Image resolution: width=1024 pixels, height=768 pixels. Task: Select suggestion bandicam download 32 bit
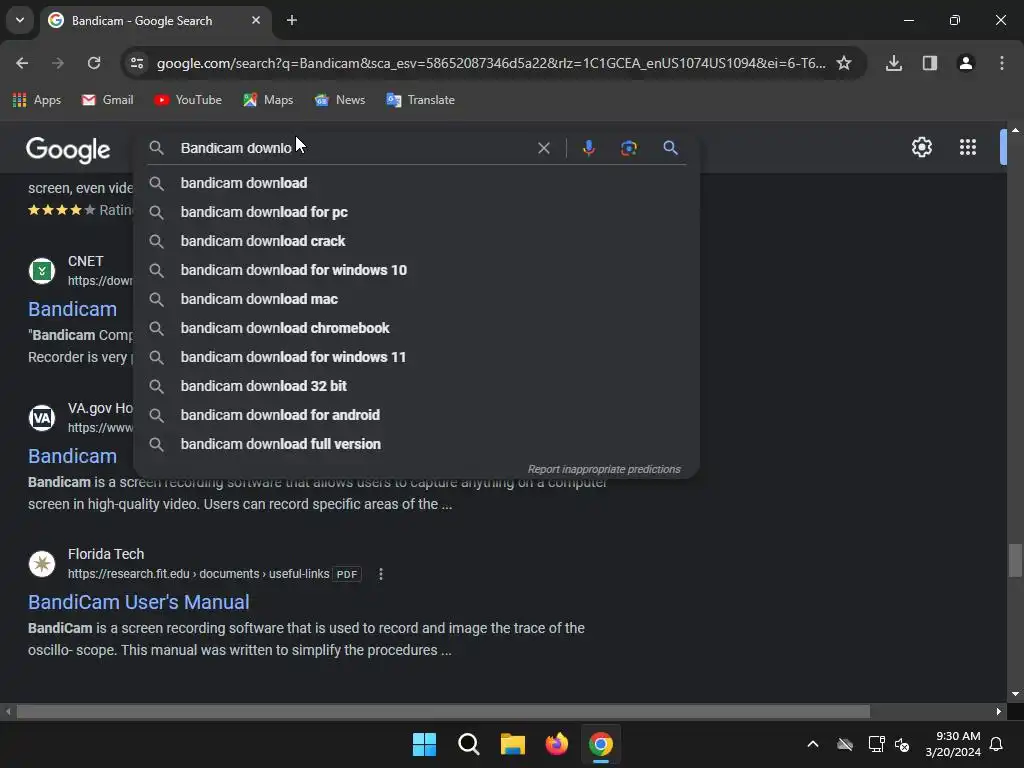coord(416,386)
